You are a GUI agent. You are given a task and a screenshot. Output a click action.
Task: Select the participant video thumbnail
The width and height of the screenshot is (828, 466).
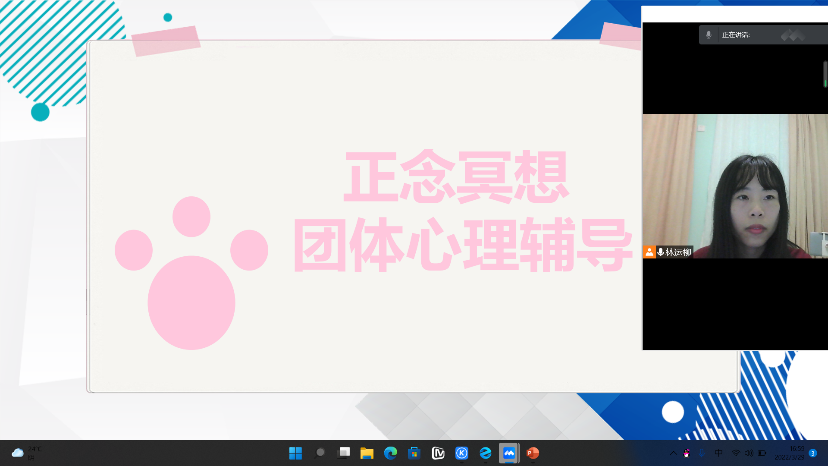(734, 186)
